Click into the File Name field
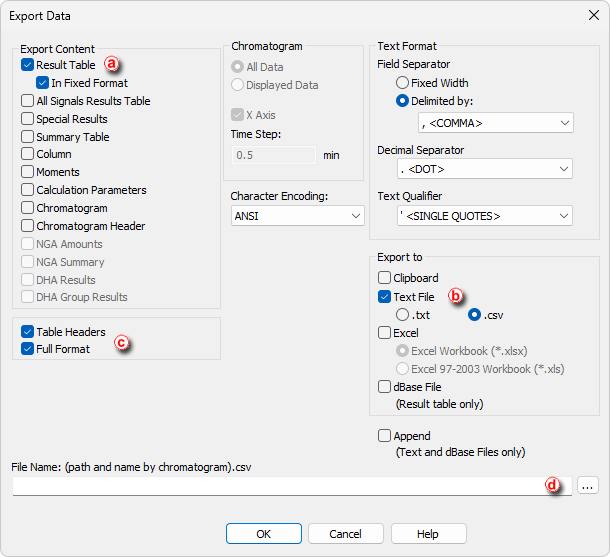 (292, 486)
